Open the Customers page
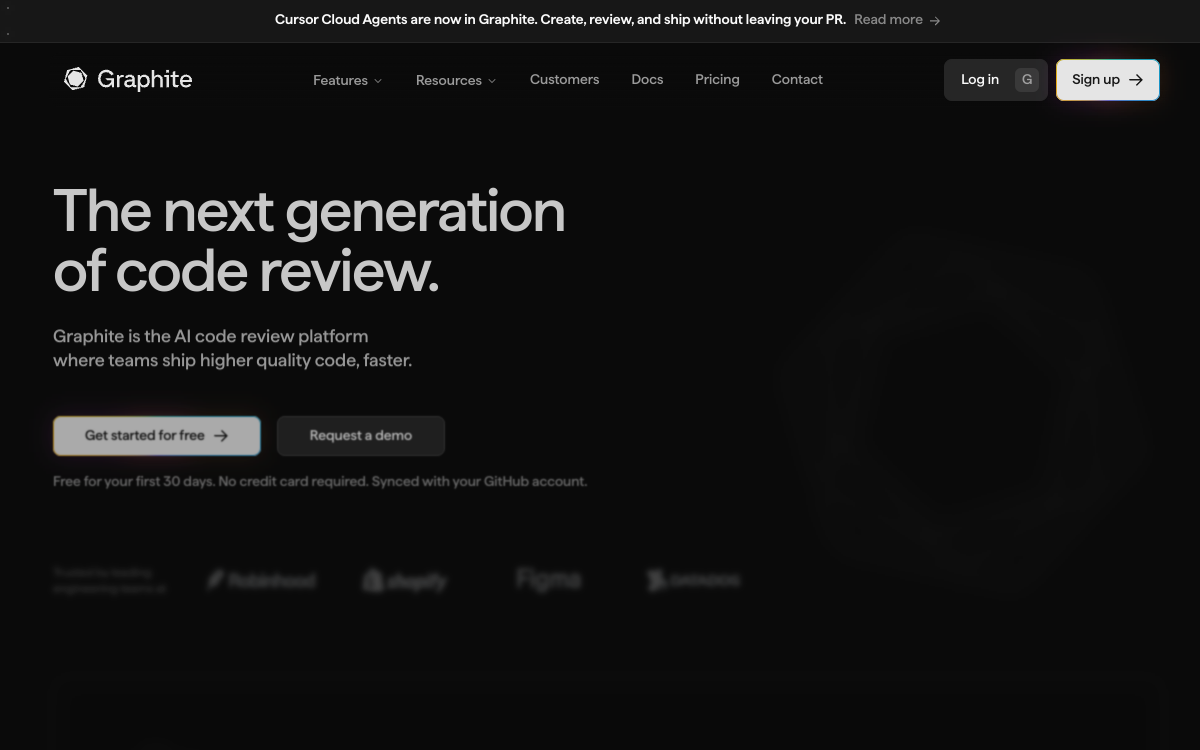The image size is (1200, 750). click(564, 79)
